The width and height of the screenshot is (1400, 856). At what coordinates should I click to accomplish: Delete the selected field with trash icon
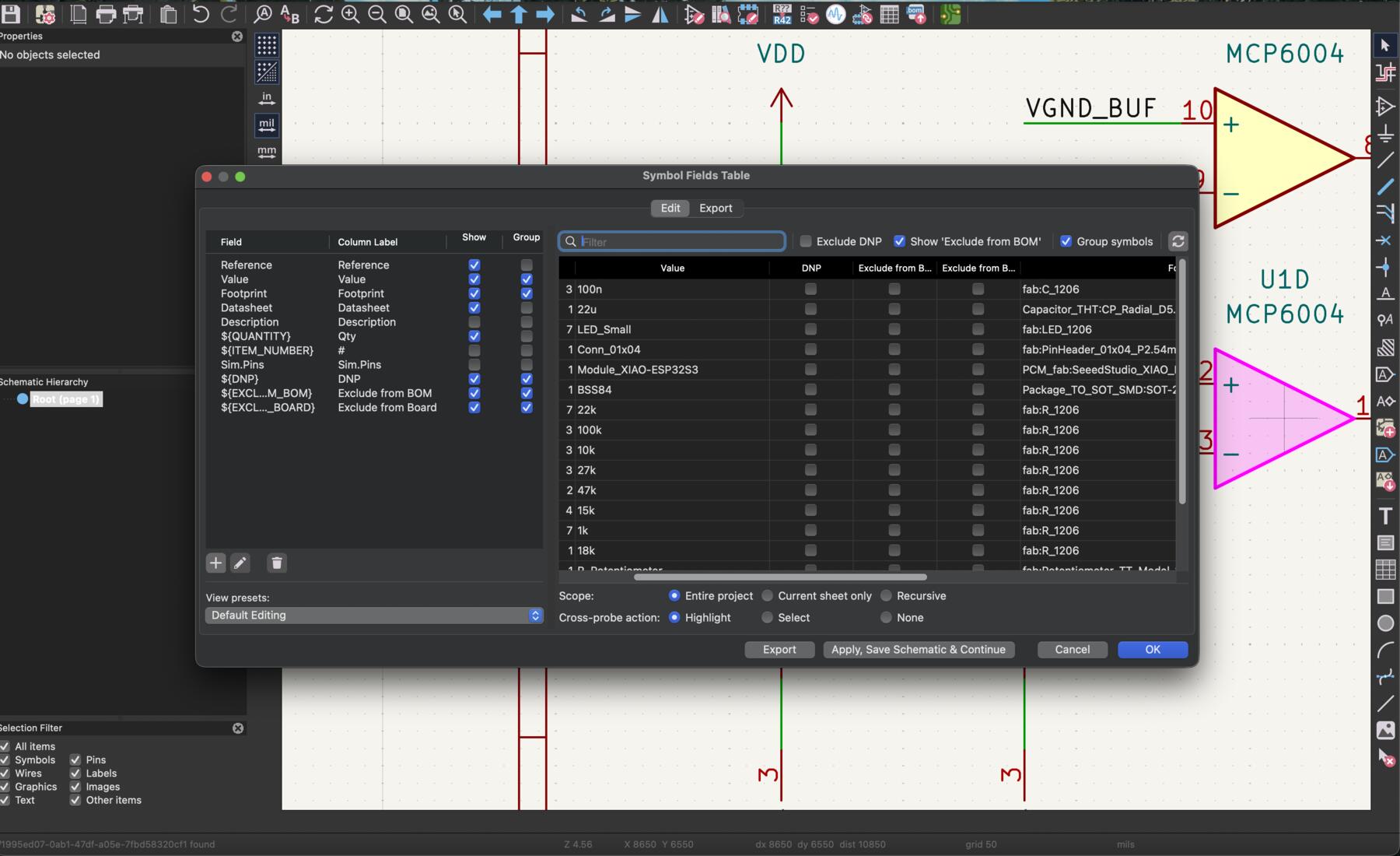coord(277,563)
